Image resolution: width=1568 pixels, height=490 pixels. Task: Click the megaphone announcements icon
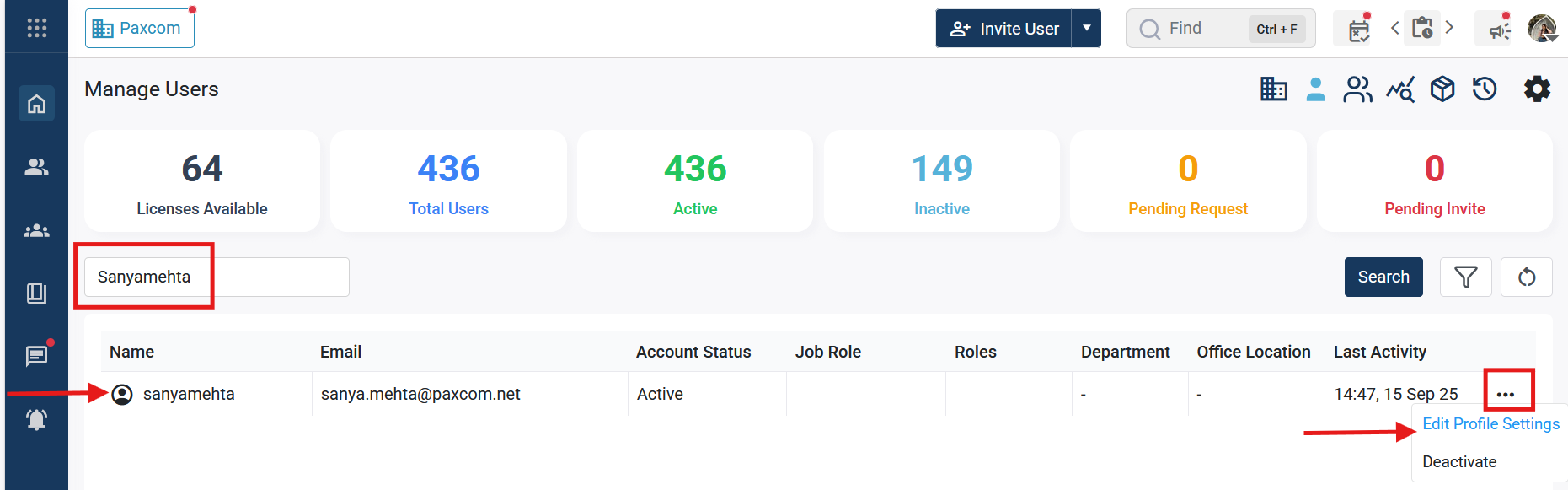(x=1498, y=30)
